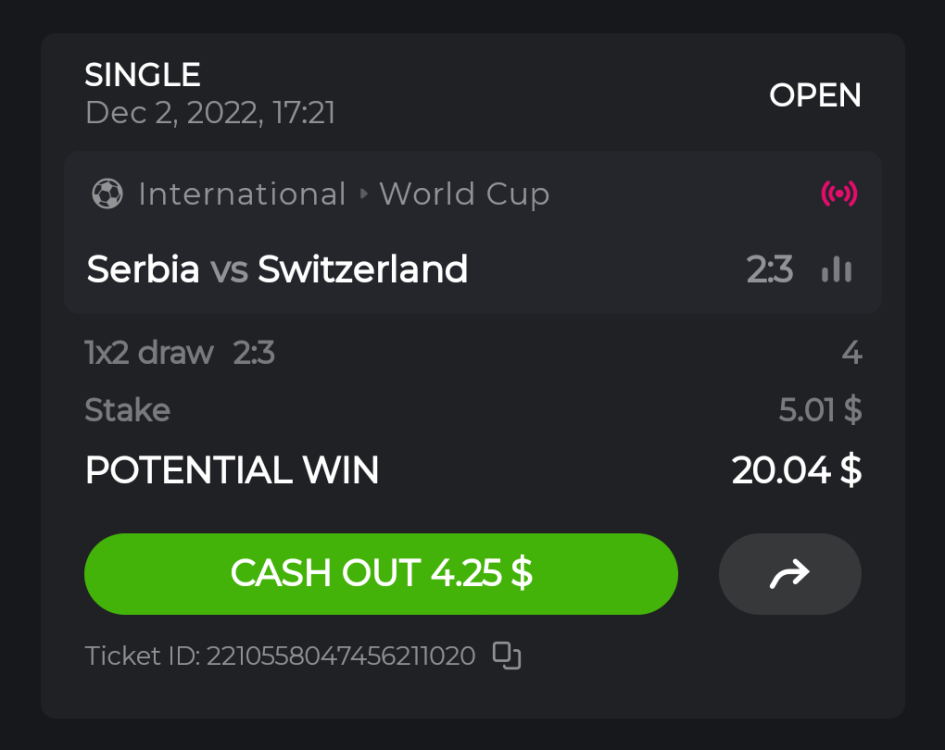Copy the Ticket ID with copy icon
Screen dimensions: 945x750
pyautogui.click(x=507, y=656)
